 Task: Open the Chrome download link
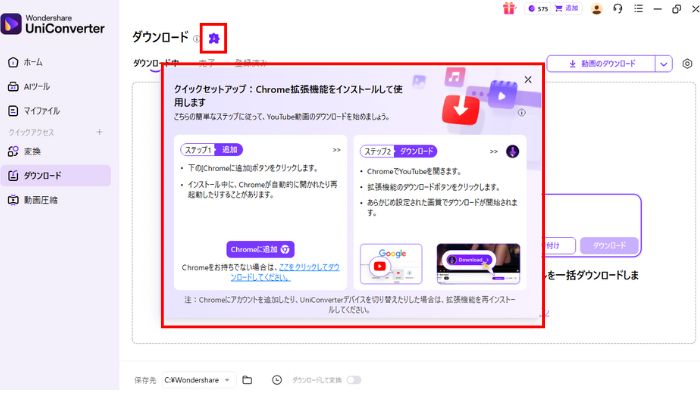click(285, 272)
